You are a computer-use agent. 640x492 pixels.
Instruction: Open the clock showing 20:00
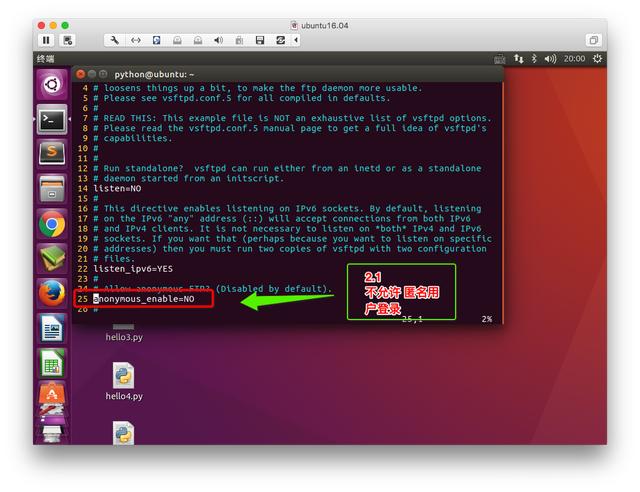pos(574,59)
